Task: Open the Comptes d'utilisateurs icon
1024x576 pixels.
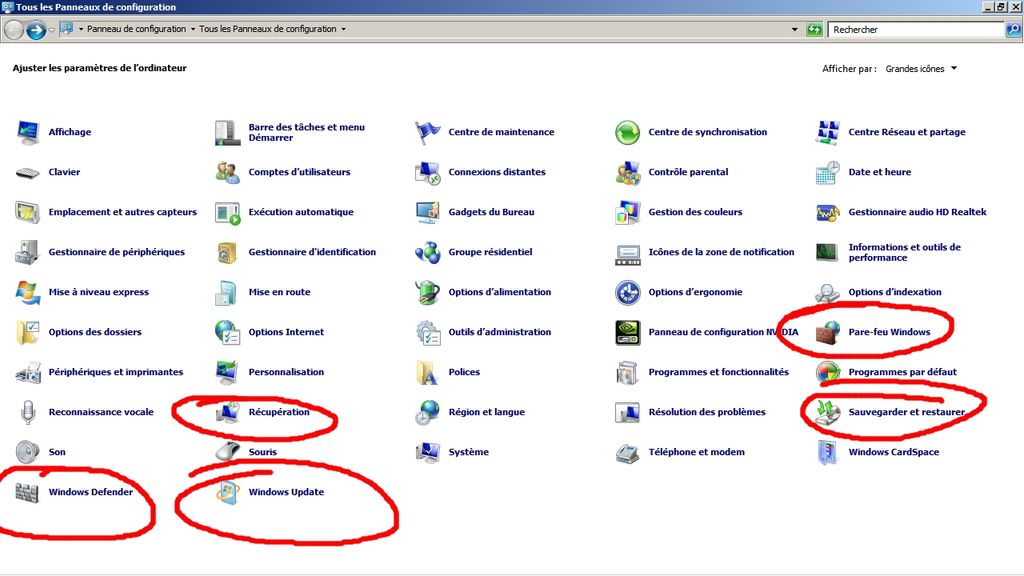Action: pyautogui.click(x=228, y=172)
